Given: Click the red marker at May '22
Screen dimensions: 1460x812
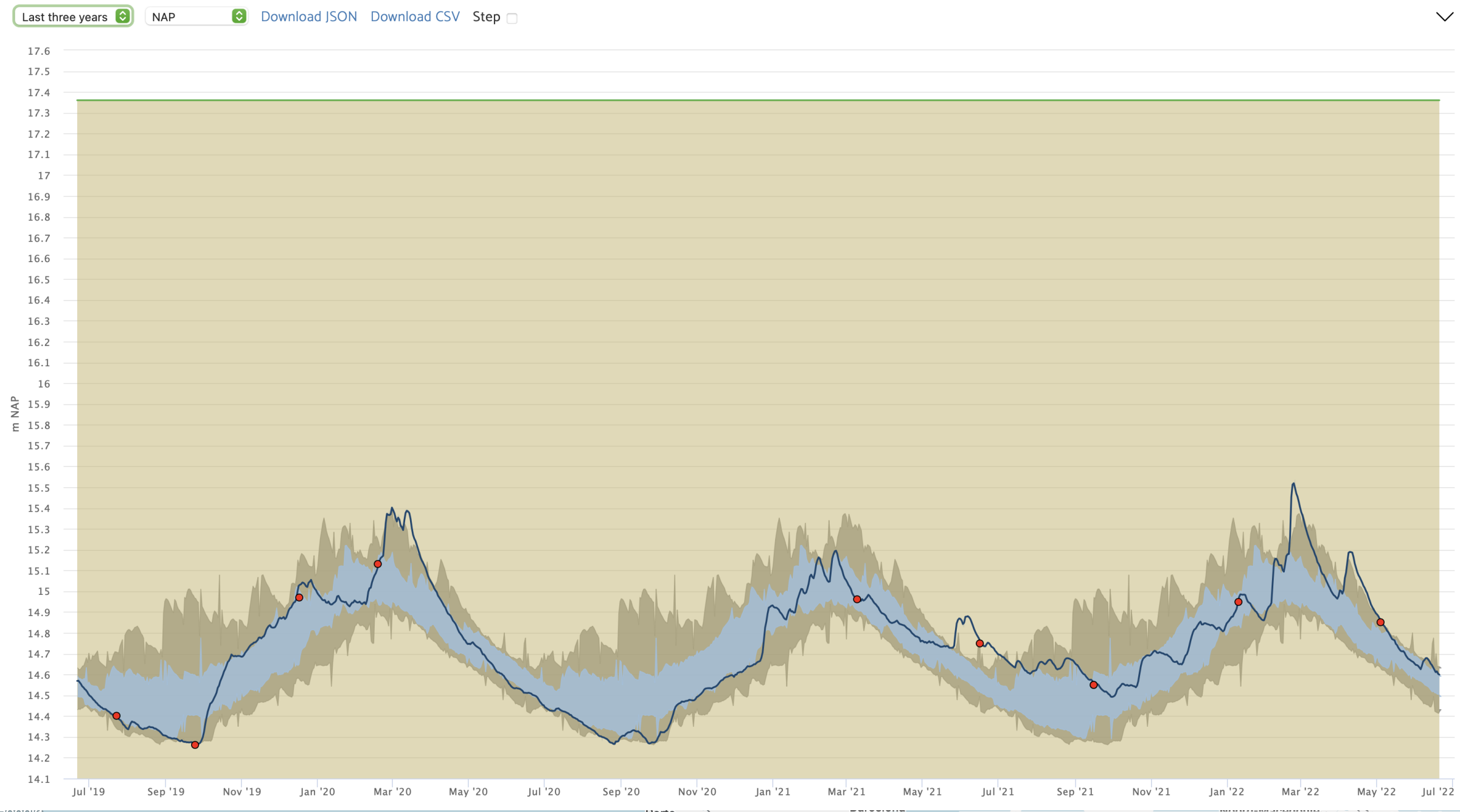Looking at the screenshot, I should pos(1381,622).
